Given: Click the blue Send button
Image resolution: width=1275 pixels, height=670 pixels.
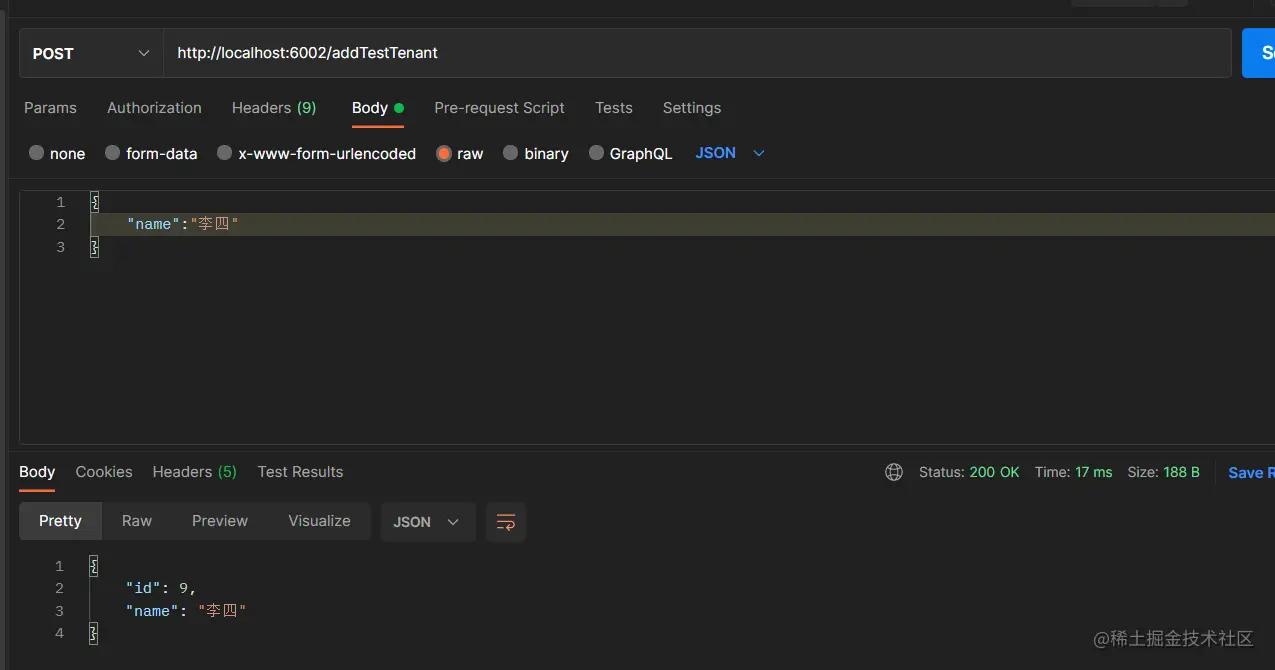Looking at the screenshot, I should [1258, 53].
